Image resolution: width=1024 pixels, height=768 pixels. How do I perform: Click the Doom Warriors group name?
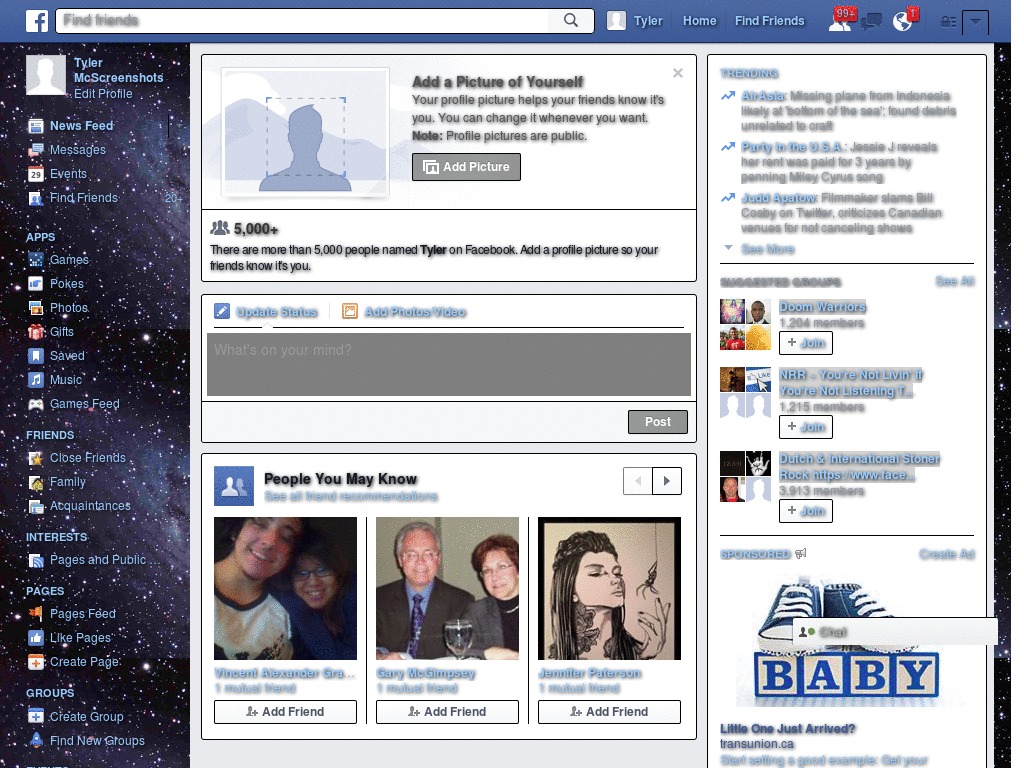point(822,307)
